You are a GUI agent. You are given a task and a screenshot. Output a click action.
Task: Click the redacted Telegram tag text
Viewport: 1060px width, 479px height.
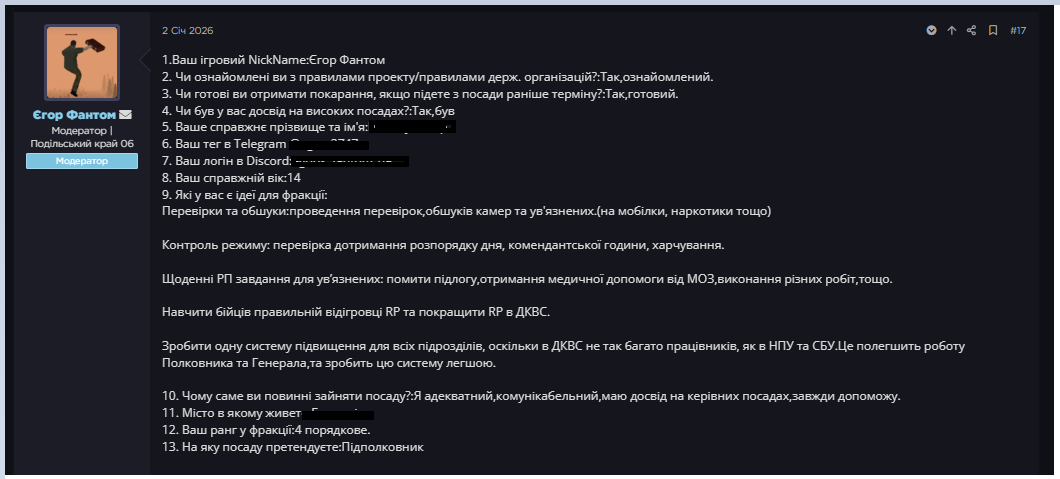329,144
